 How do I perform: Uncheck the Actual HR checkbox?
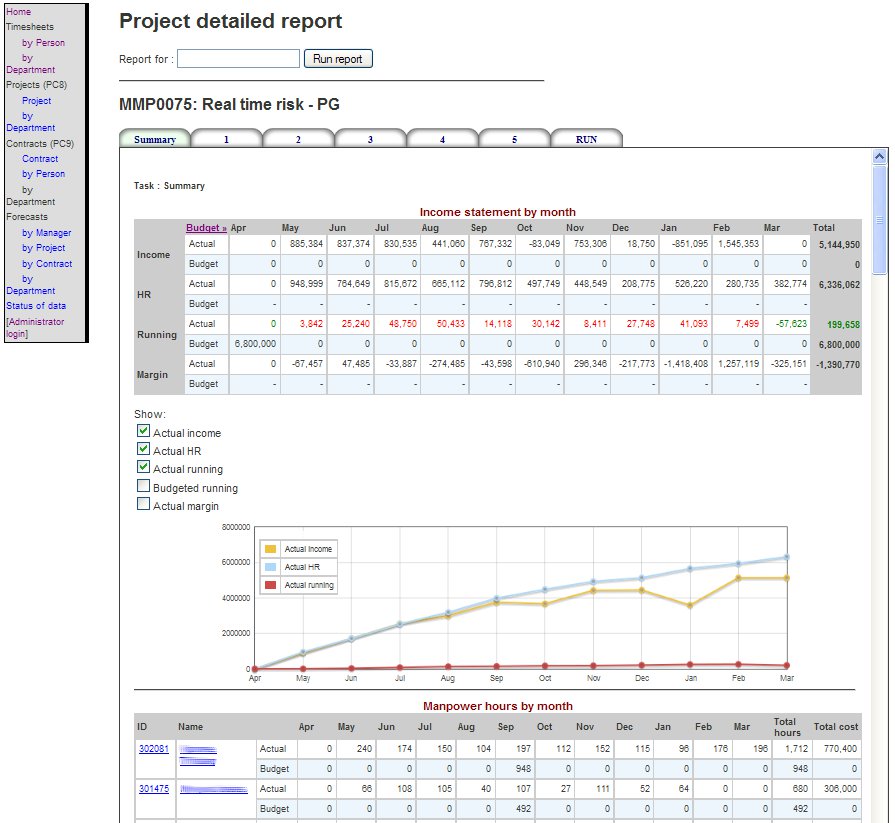click(143, 450)
